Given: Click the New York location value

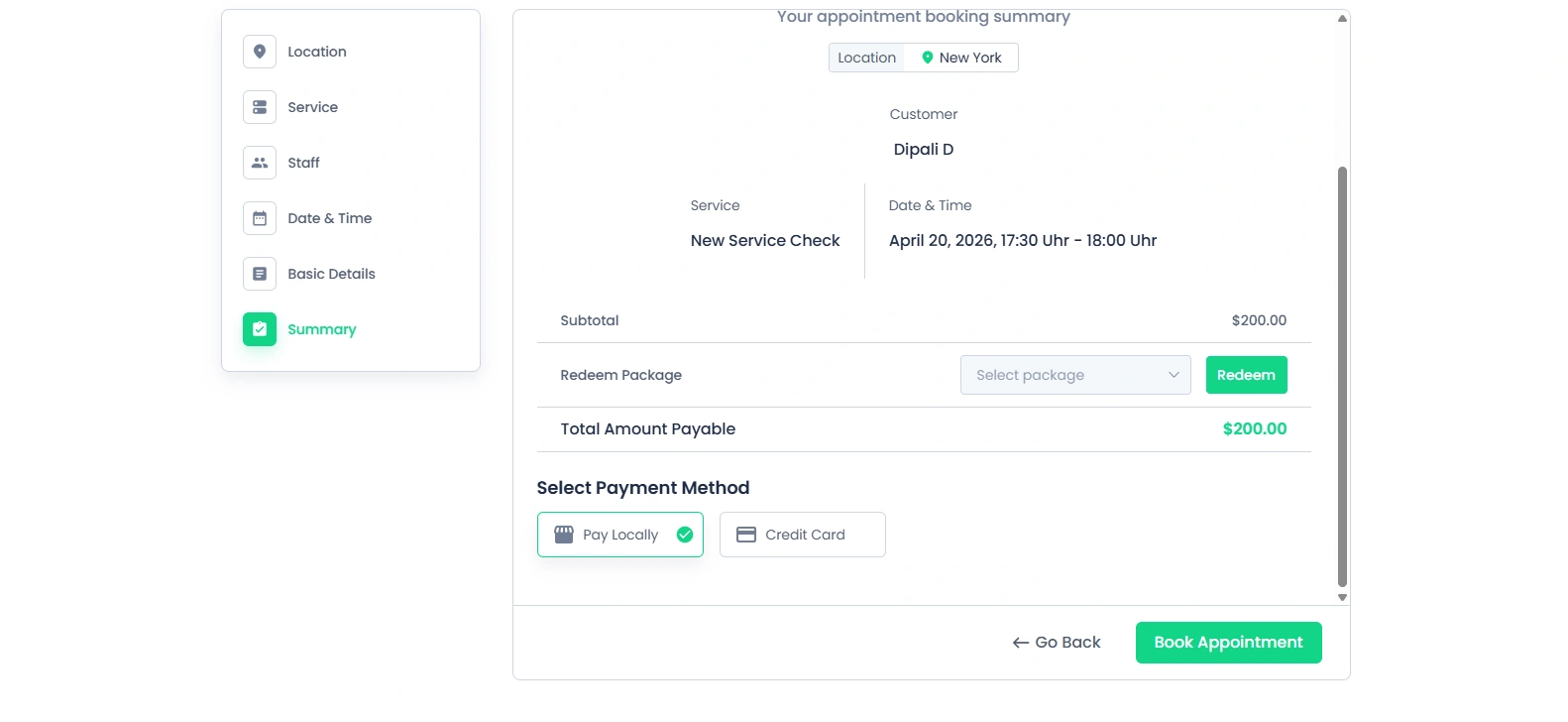Looking at the screenshot, I should point(970,58).
